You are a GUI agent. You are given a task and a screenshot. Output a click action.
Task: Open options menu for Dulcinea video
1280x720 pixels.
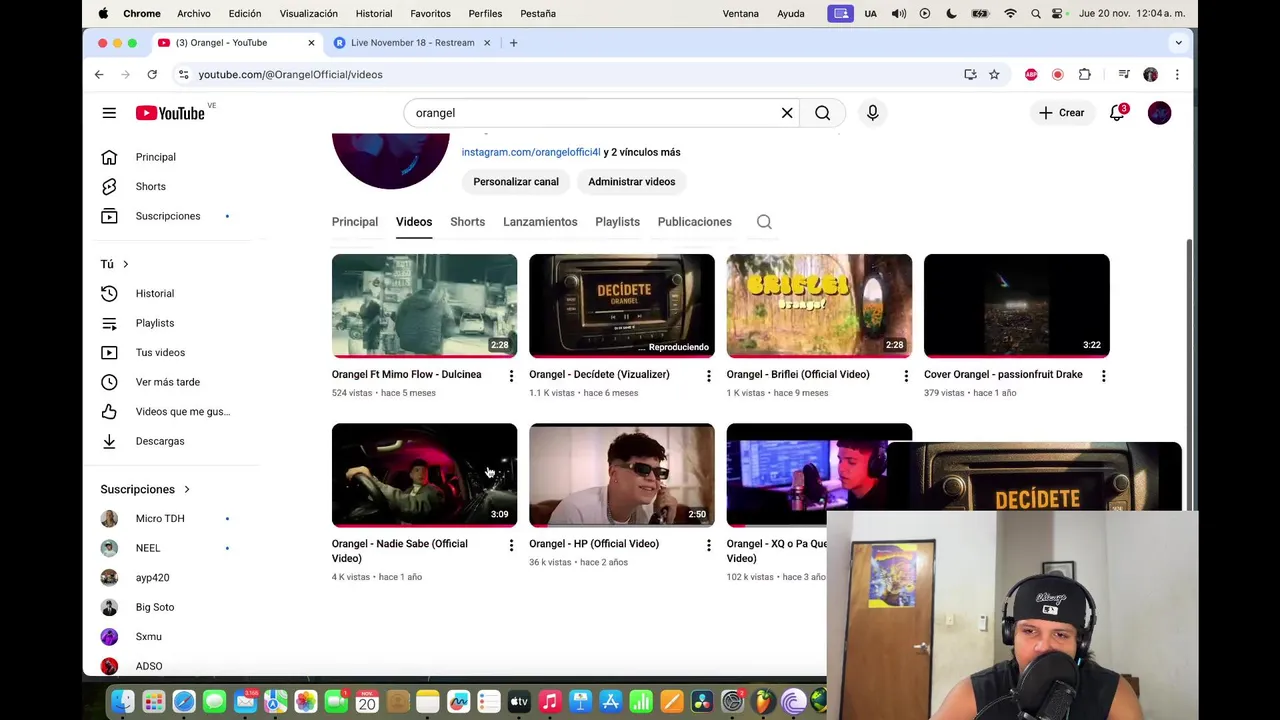[x=511, y=376]
